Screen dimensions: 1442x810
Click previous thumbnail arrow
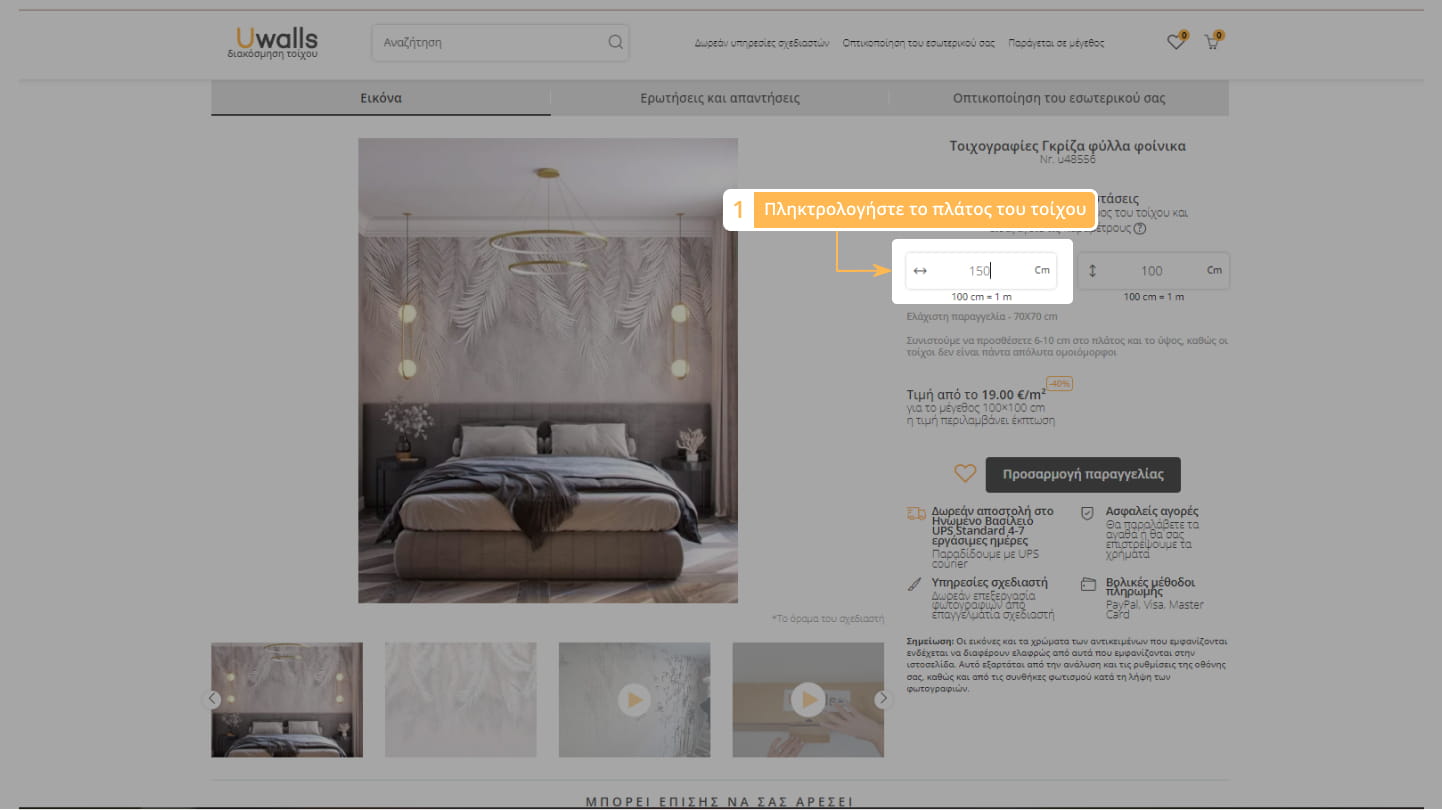(x=212, y=699)
